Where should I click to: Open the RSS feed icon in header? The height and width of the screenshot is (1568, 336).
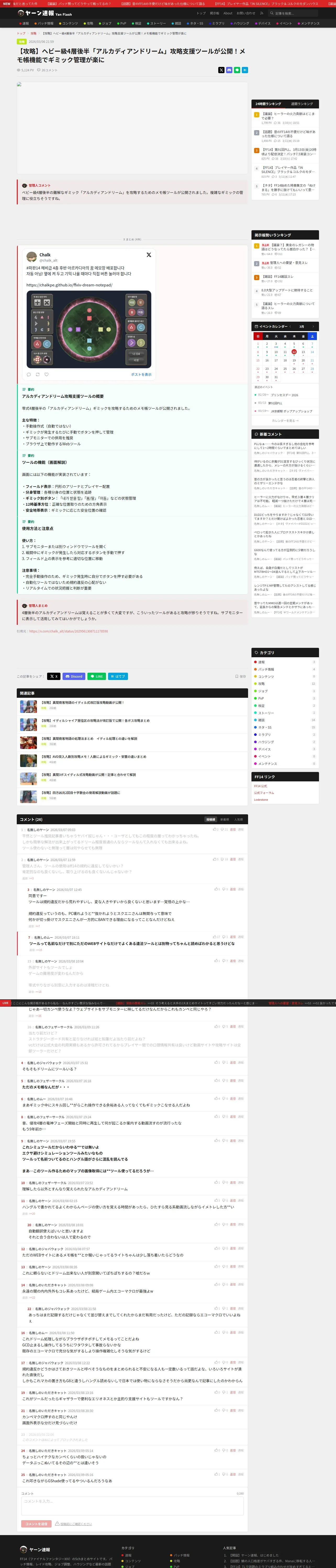(x=262, y=13)
